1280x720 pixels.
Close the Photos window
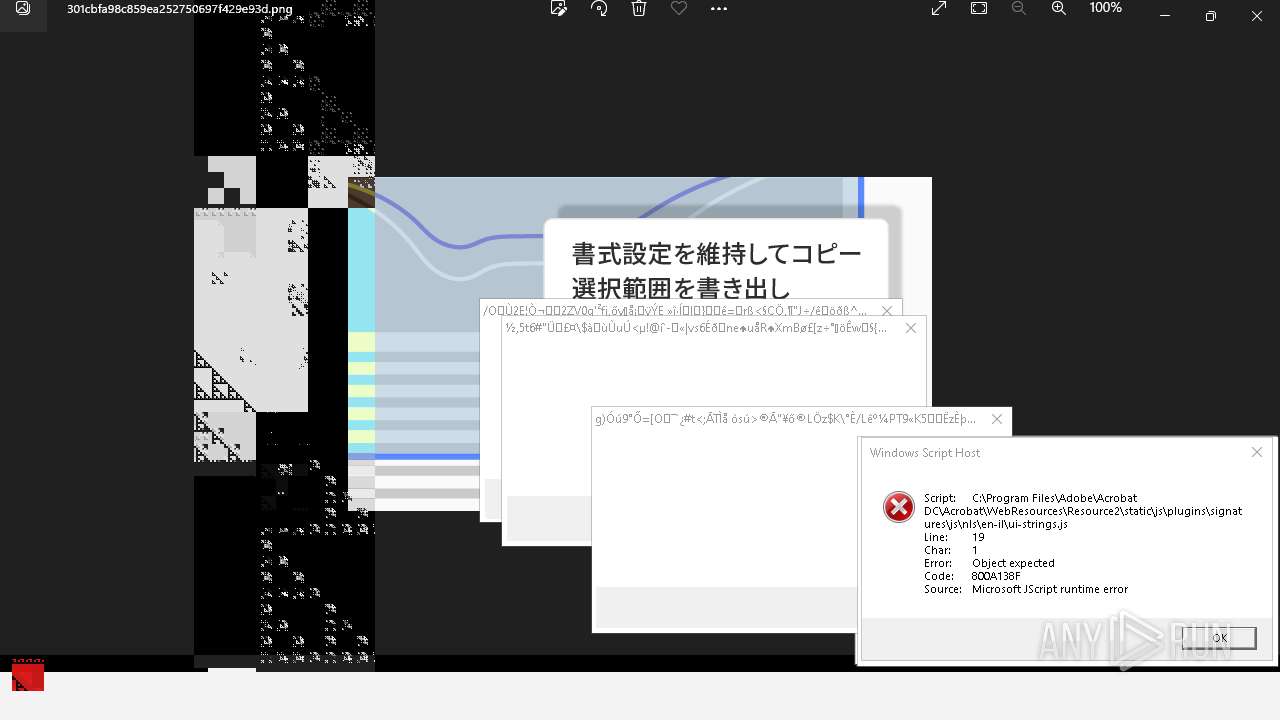pos(1257,16)
